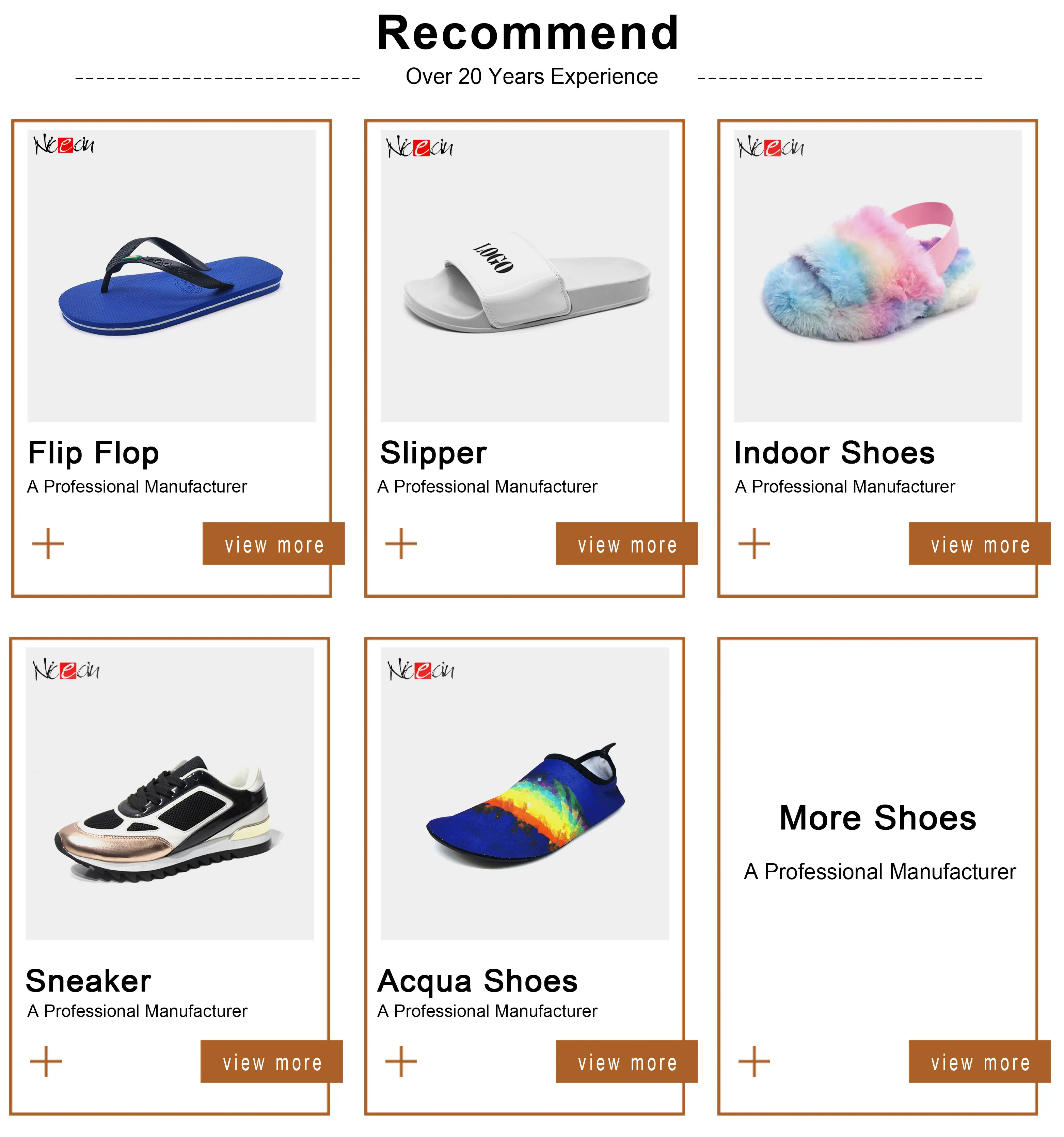This screenshot has width=1064, height=1137.
Task: Click the plus icon under Indoor Shoes
Action: (x=754, y=543)
